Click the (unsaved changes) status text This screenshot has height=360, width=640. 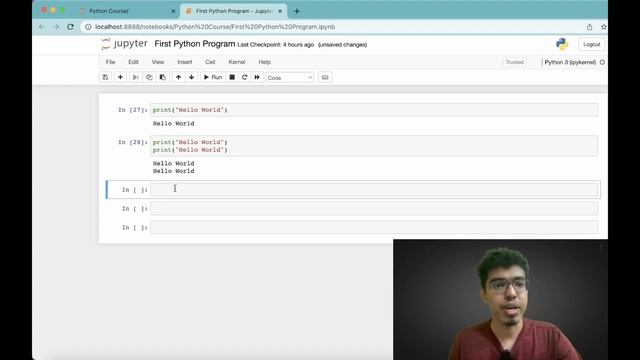(x=342, y=44)
